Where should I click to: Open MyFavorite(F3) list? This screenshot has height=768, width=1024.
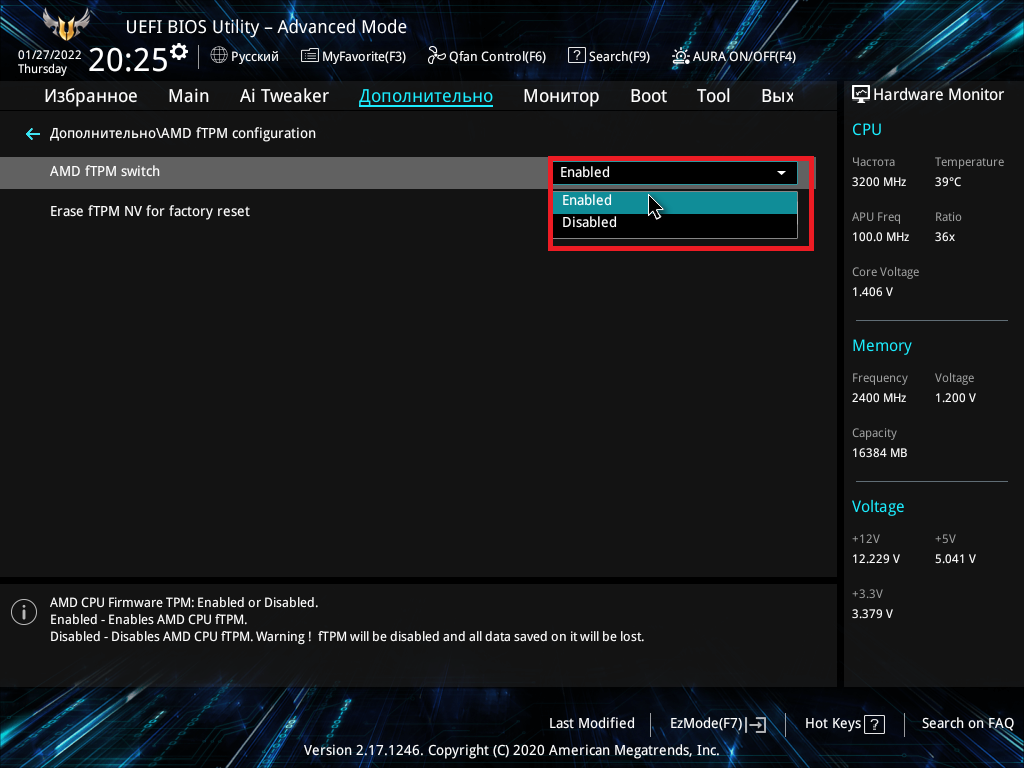click(x=353, y=56)
